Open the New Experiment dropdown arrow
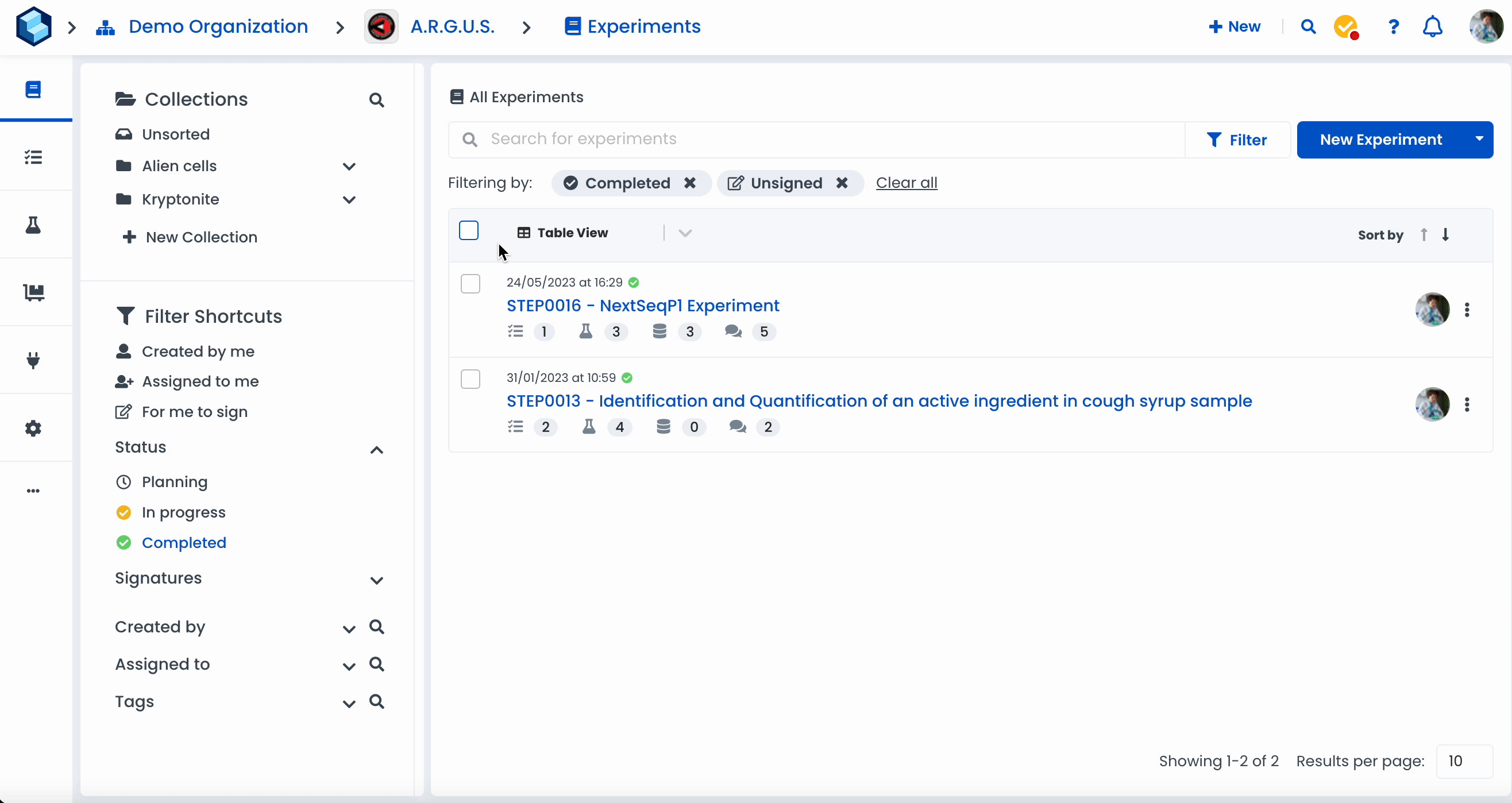This screenshot has width=1512, height=803. (1479, 139)
